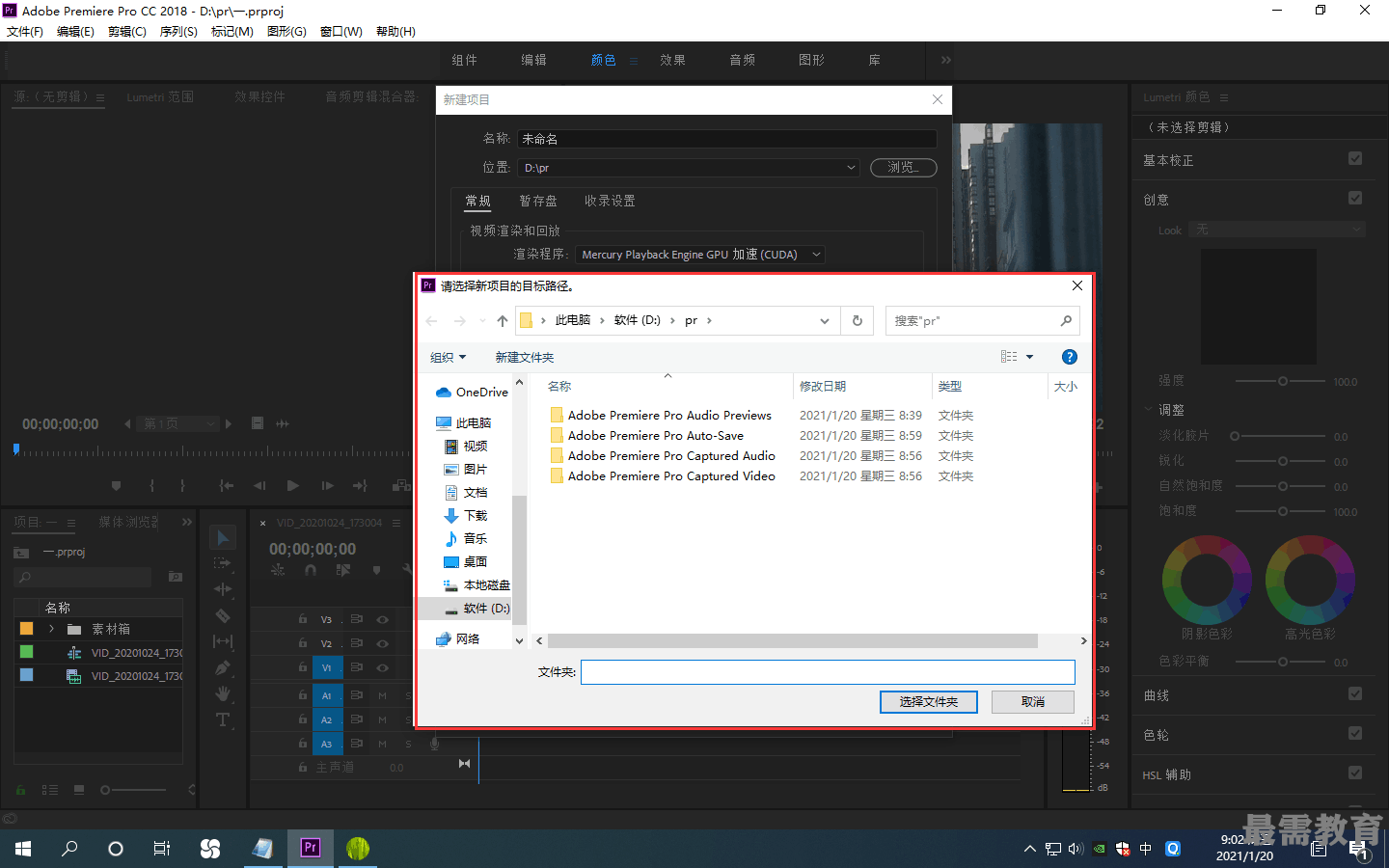
Task: Click the 文件夹 input field
Action: pos(828,672)
